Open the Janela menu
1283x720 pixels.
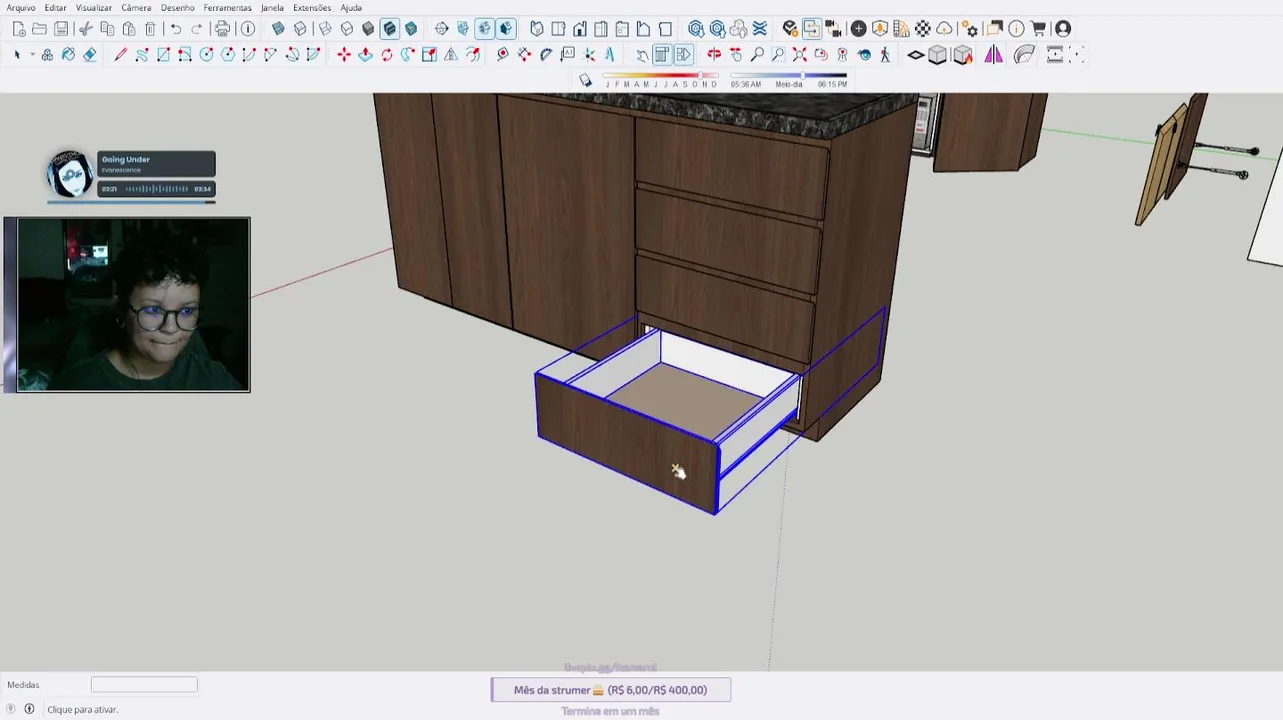(272, 8)
